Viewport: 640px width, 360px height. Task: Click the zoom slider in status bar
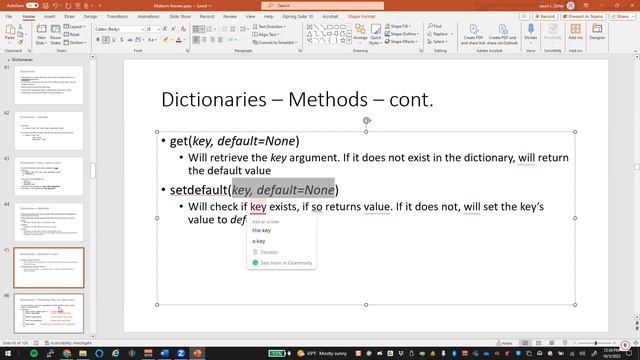[x=596, y=343]
